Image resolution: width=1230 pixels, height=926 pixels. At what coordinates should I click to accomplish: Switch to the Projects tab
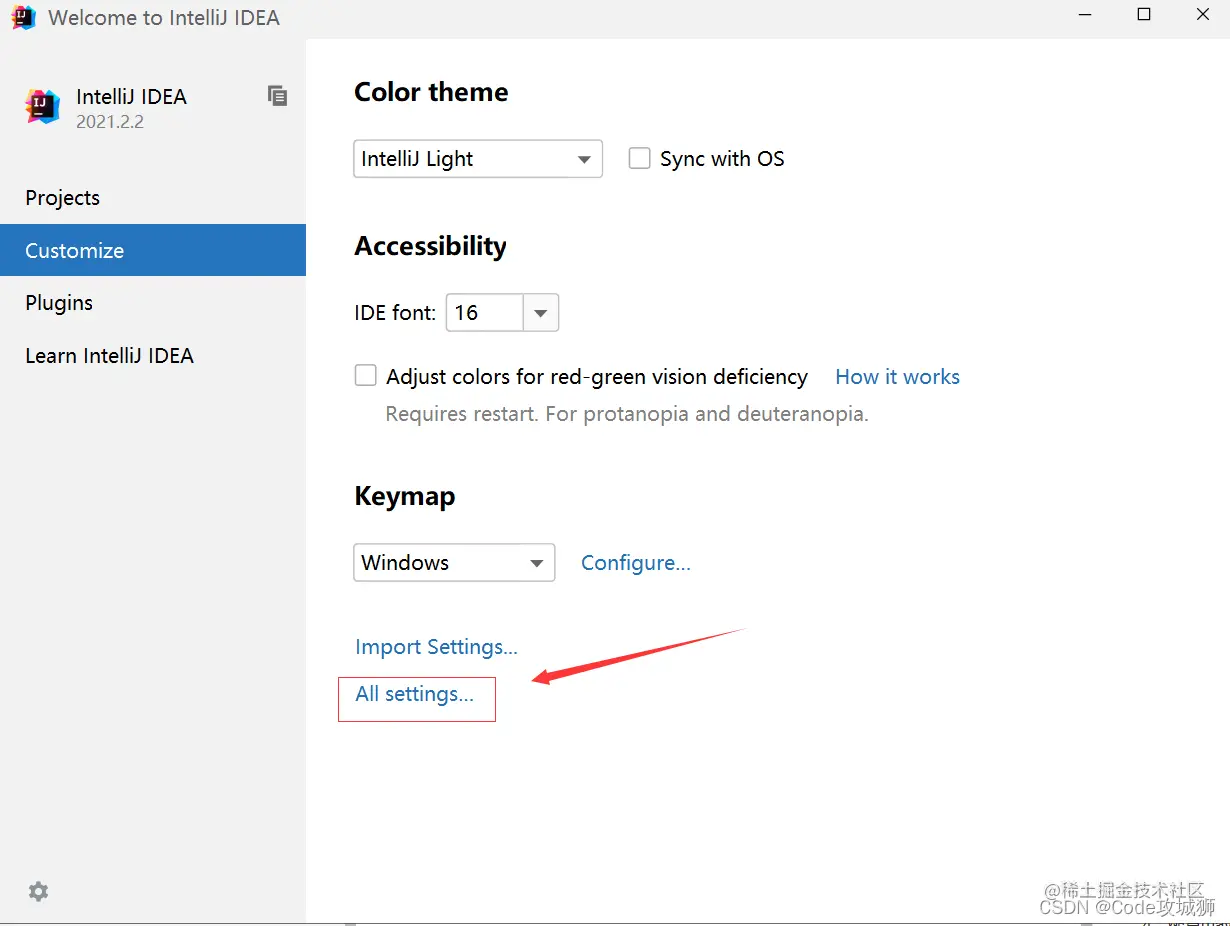[62, 198]
